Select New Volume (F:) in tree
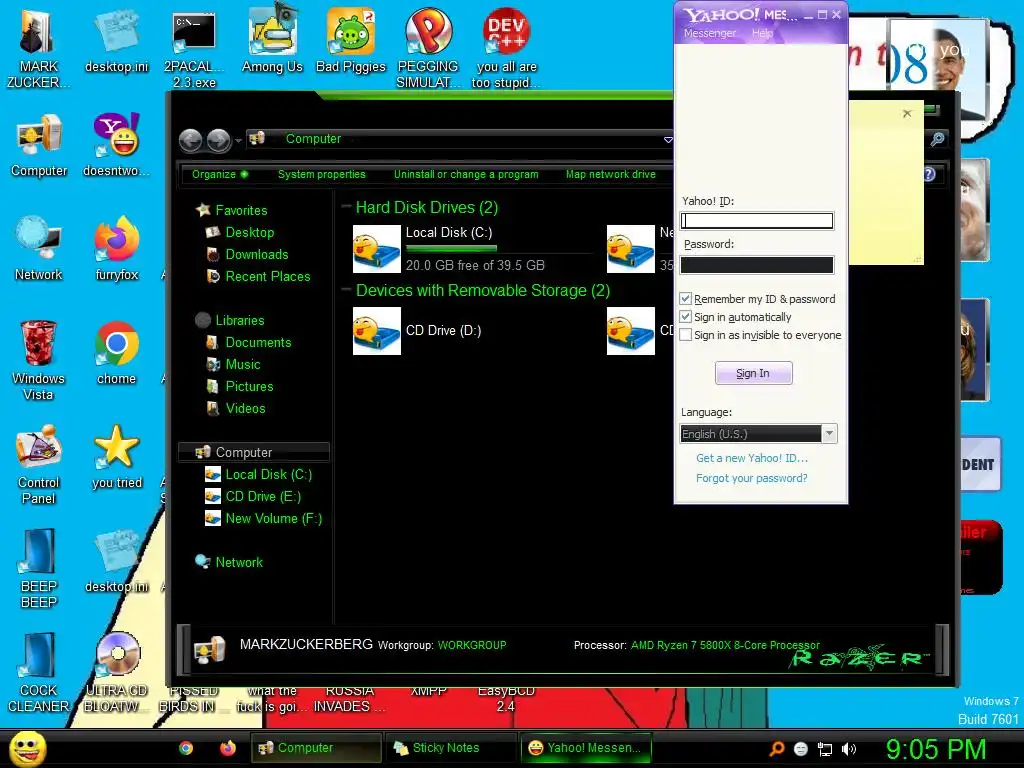The width and height of the screenshot is (1024, 768). (x=264, y=519)
